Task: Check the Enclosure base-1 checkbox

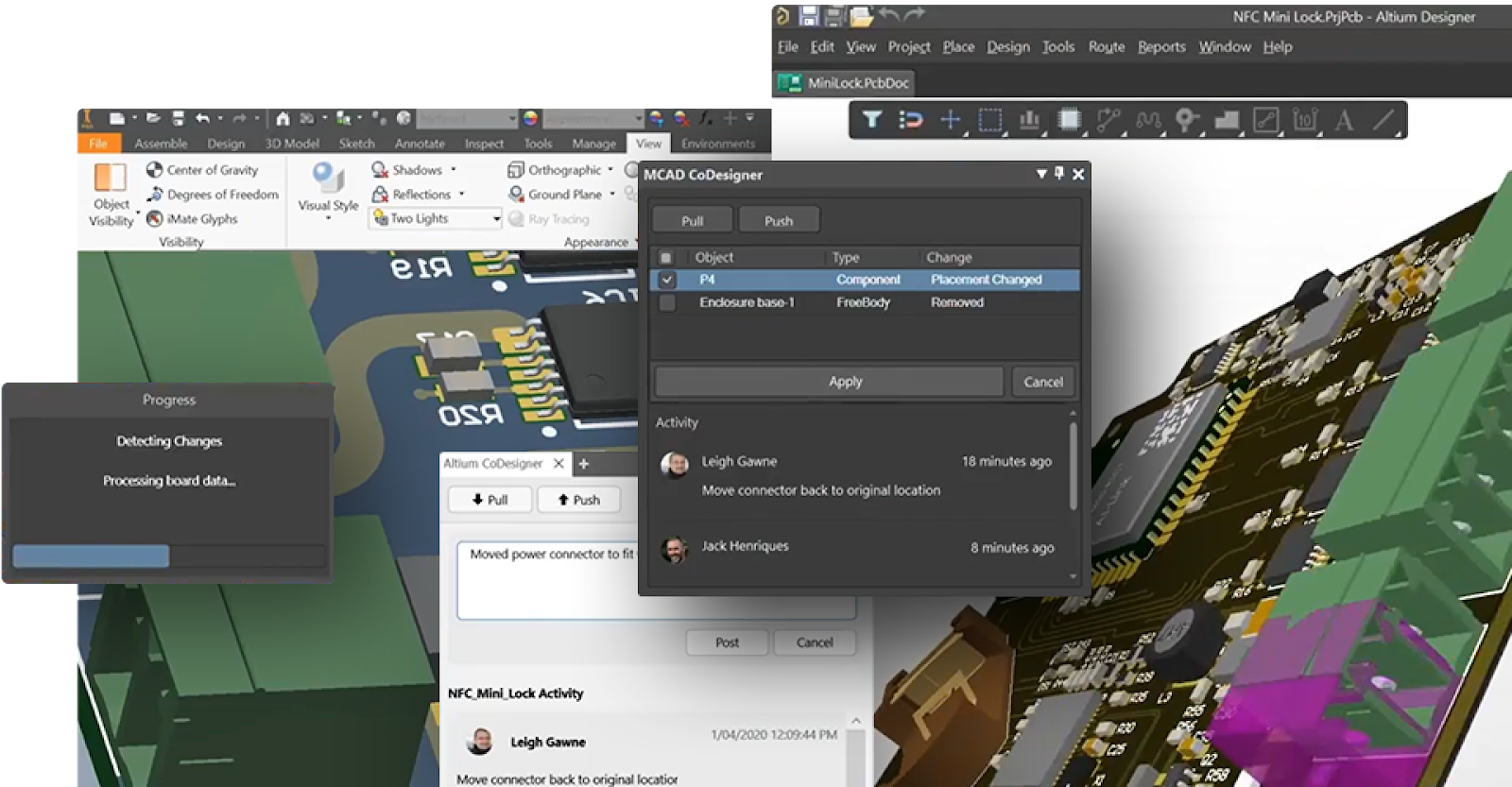Action: pyautogui.click(x=667, y=302)
